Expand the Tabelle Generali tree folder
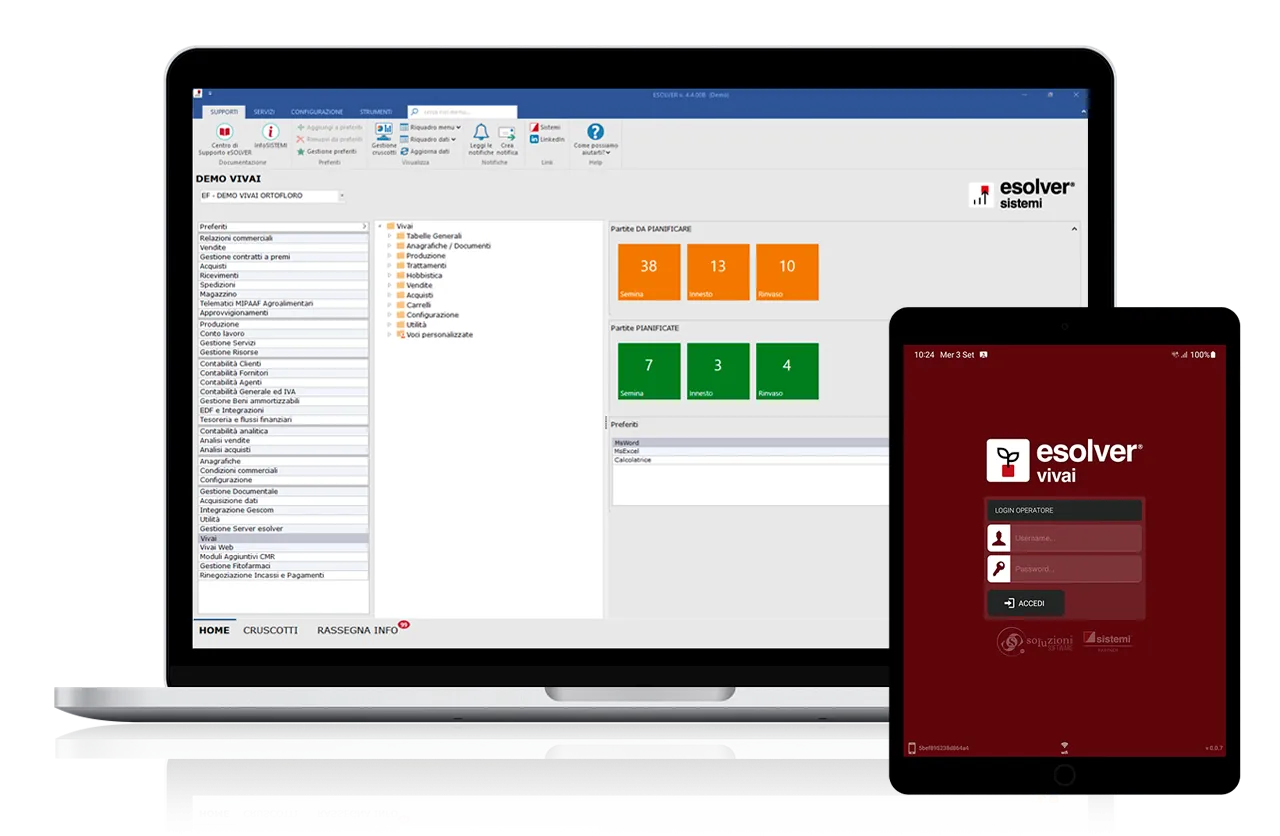The width and height of the screenshot is (1280, 836). point(389,236)
